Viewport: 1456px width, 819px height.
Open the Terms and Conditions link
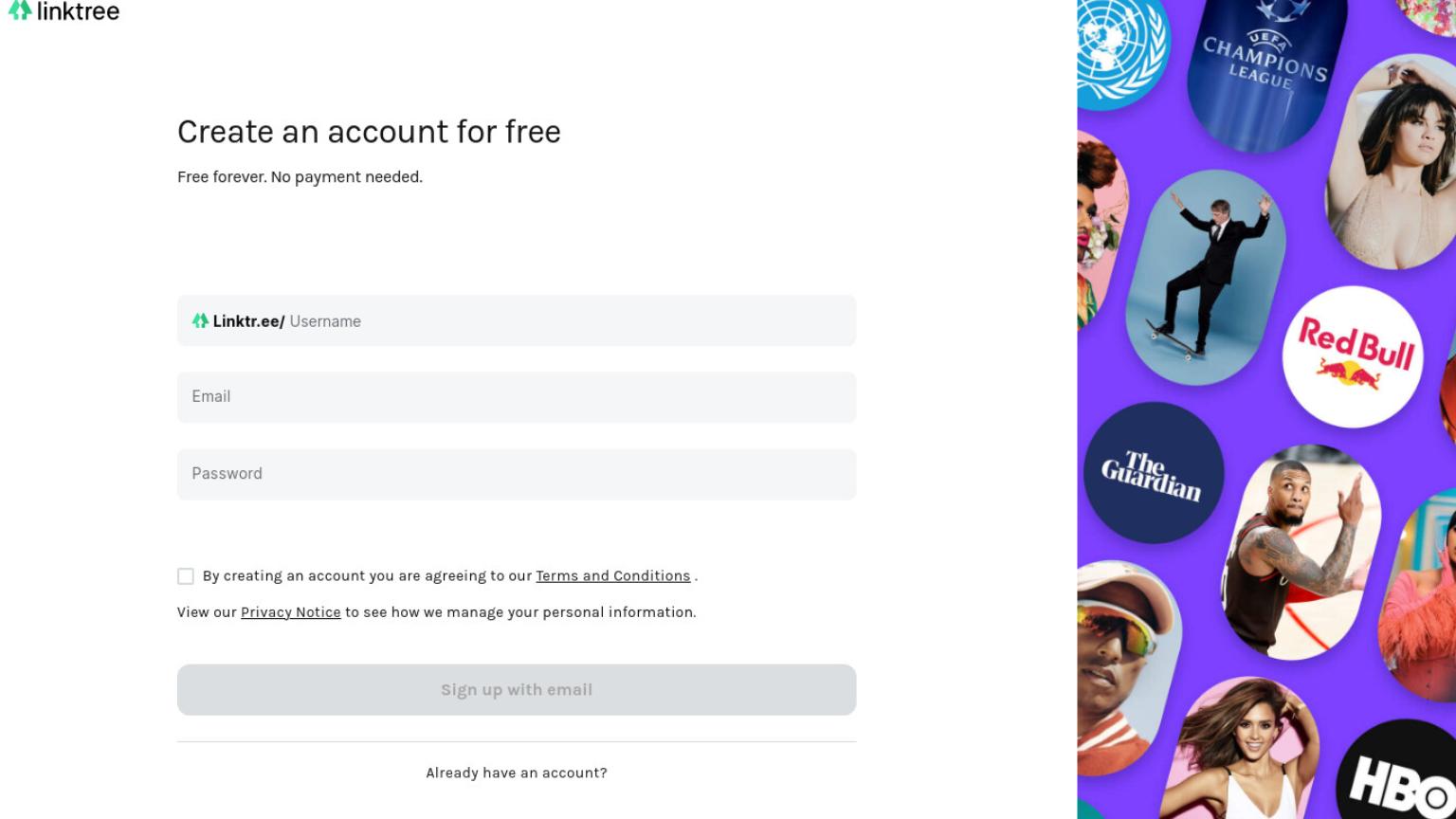[613, 576]
